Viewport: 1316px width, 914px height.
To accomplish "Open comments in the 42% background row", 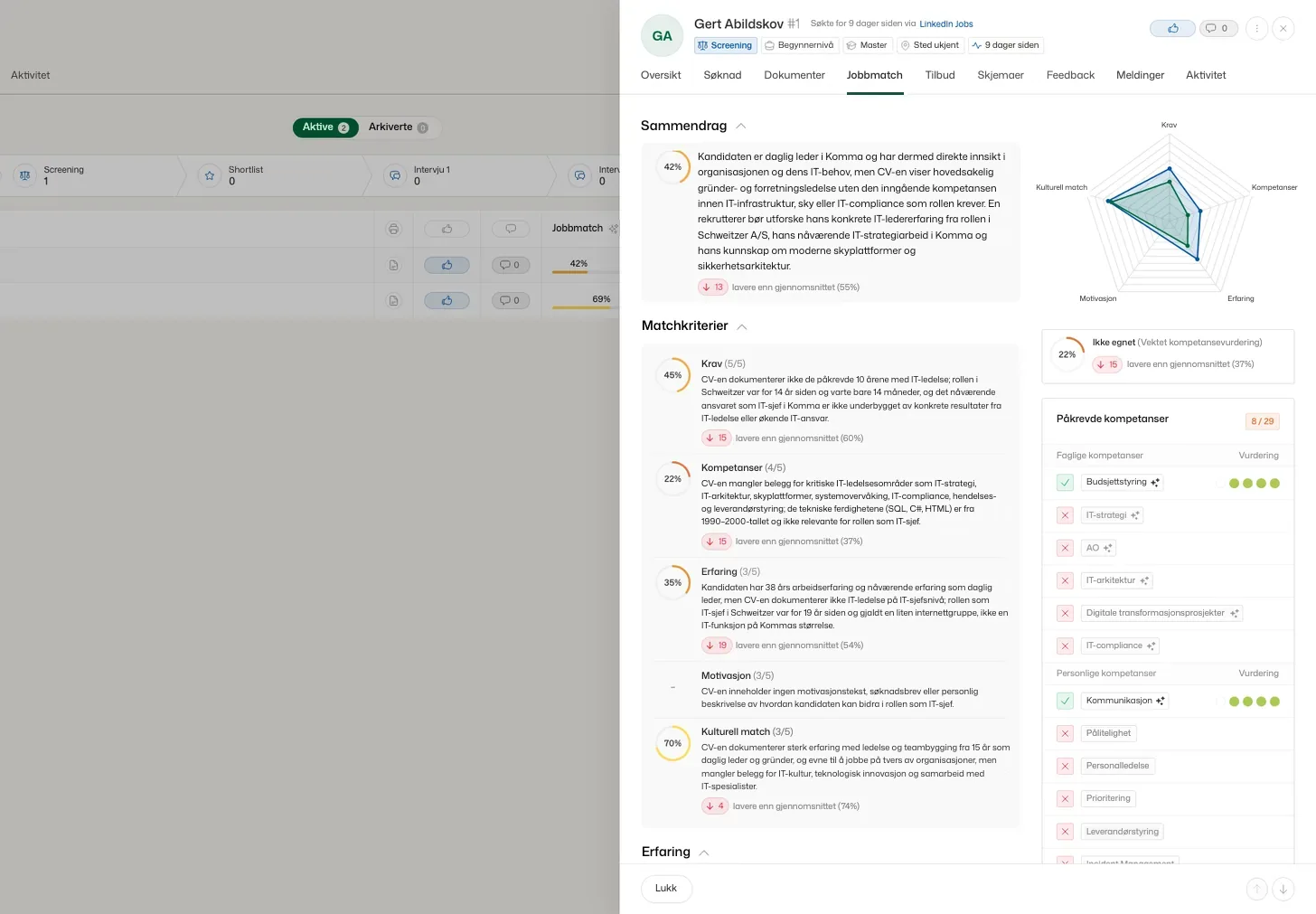I will pyautogui.click(x=510, y=265).
